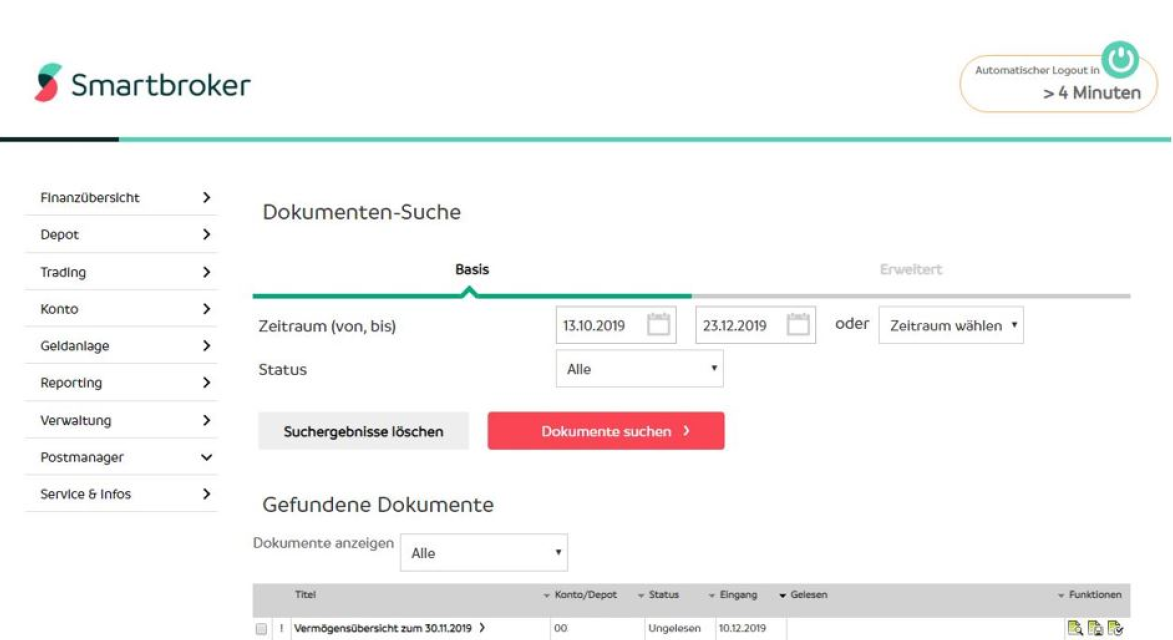Click the green logout power icon

(1120, 59)
